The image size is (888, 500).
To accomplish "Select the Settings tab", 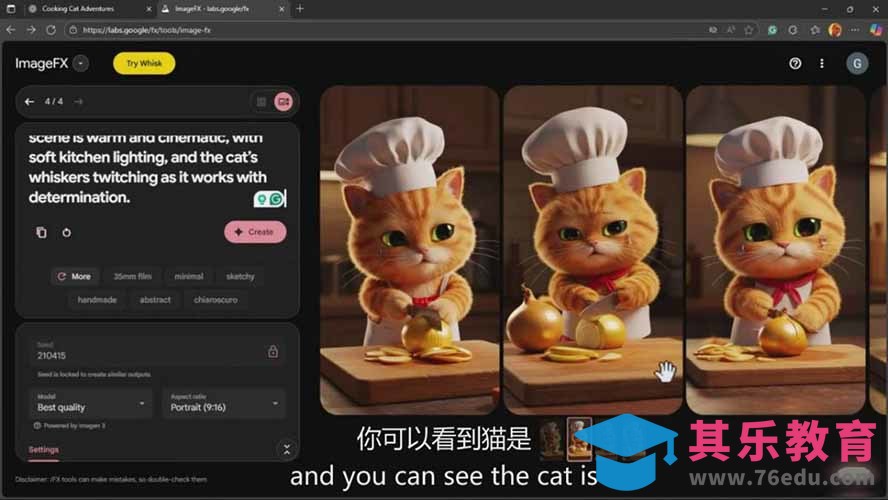I will [43, 450].
